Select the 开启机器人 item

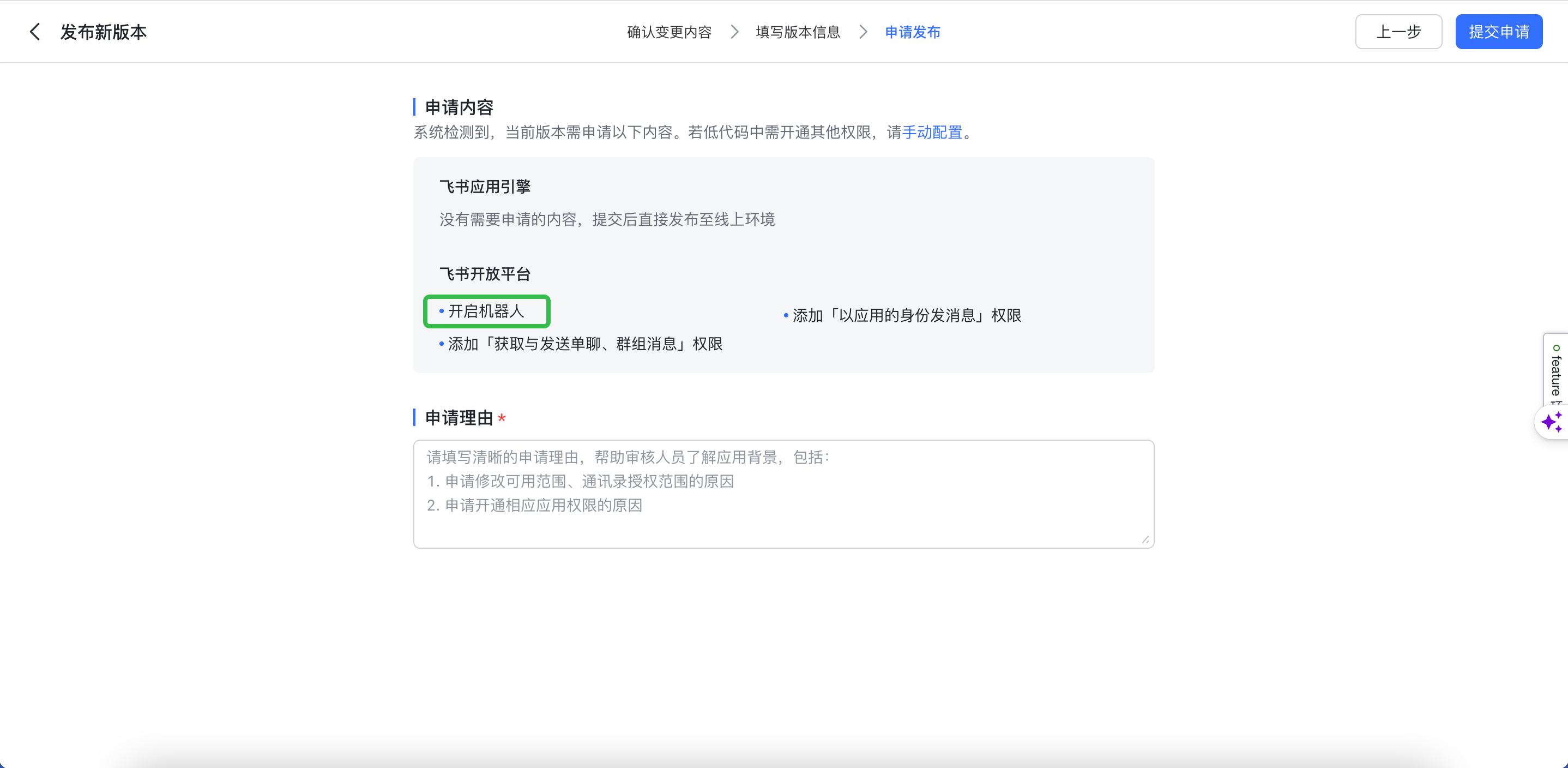(486, 311)
